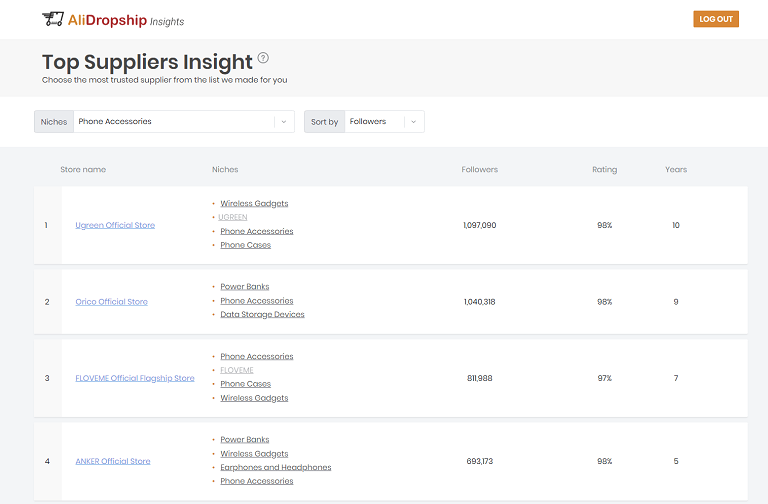This screenshot has width=768, height=504.
Task: Expand the Niches dropdown arrow
Action: coord(284,122)
